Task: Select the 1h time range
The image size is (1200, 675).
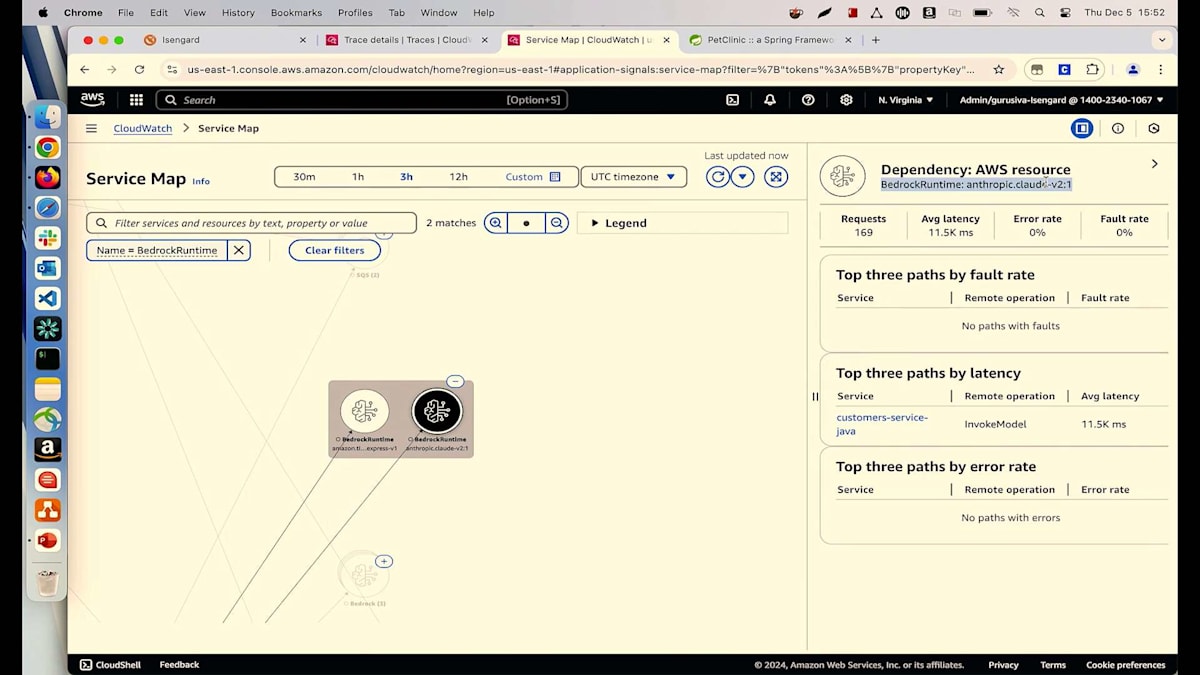Action: 358,177
